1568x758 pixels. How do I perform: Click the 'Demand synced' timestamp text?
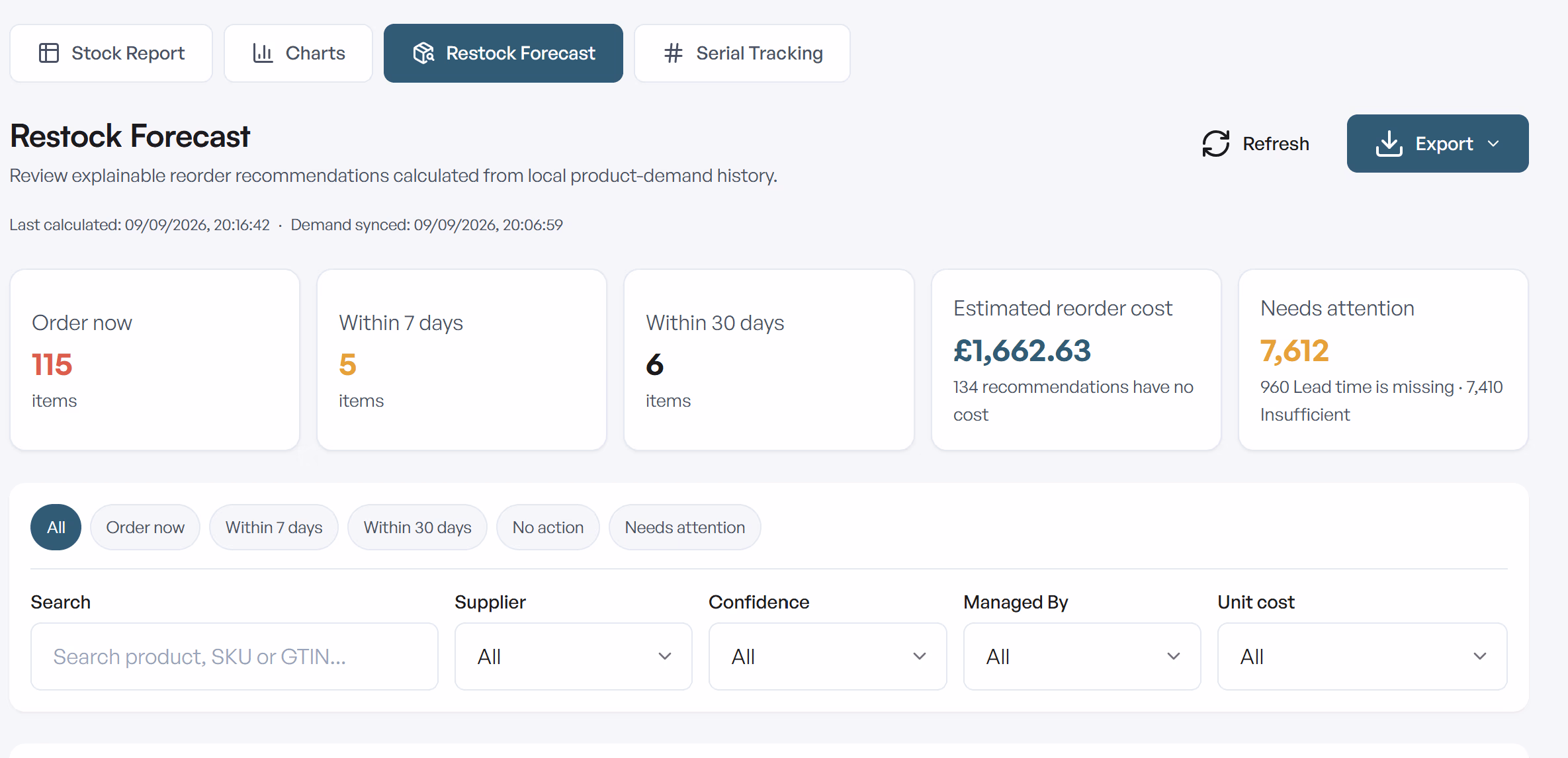pyautogui.click(x=427, y=225)
